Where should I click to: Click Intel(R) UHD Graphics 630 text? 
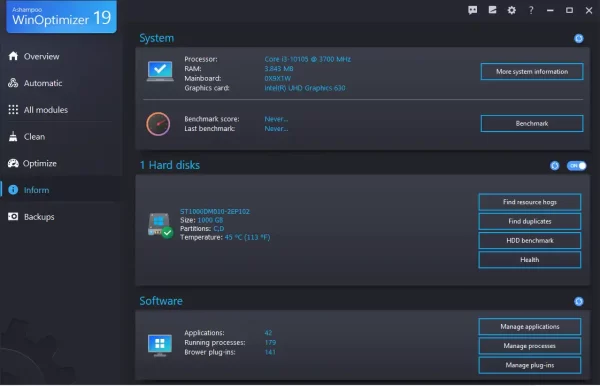point(305,88)
